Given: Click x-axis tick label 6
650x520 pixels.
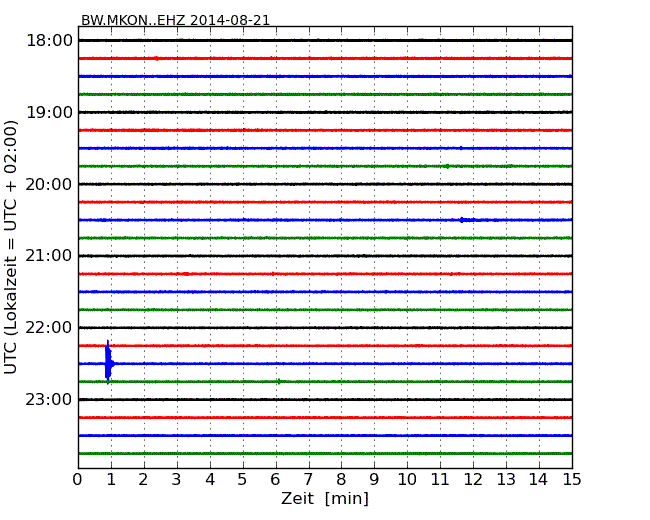Looking at the screenshot, I should [x=275, y=480].
